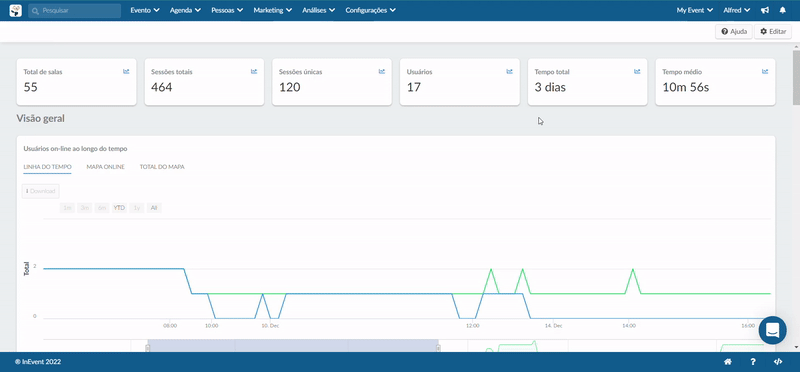Image resolution: width=800 pixels, height=372 pixels.
Task: Click the Tempo médio value 10m 56s
Action: (686, 87)
